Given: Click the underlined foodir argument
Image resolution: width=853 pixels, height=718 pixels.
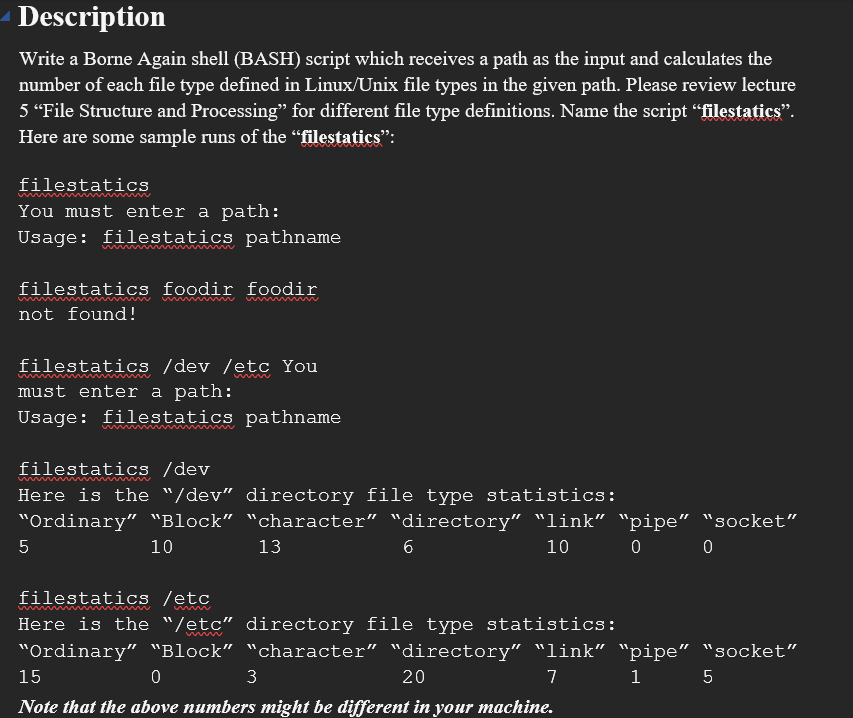Looking at the screenshot, I should [x=197, y=289].
